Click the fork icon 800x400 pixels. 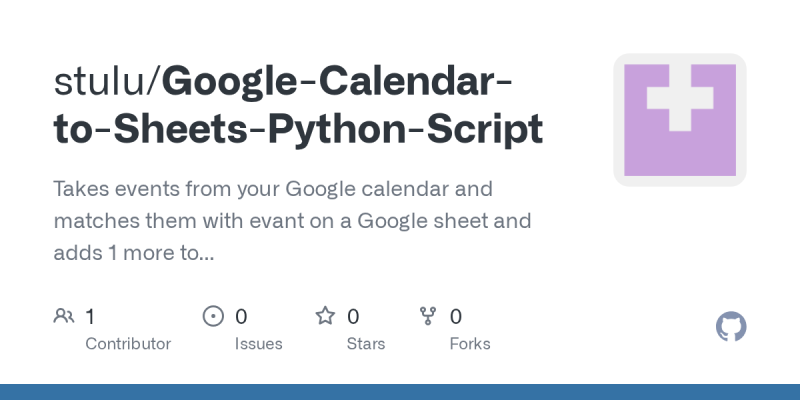coord(428,317)
